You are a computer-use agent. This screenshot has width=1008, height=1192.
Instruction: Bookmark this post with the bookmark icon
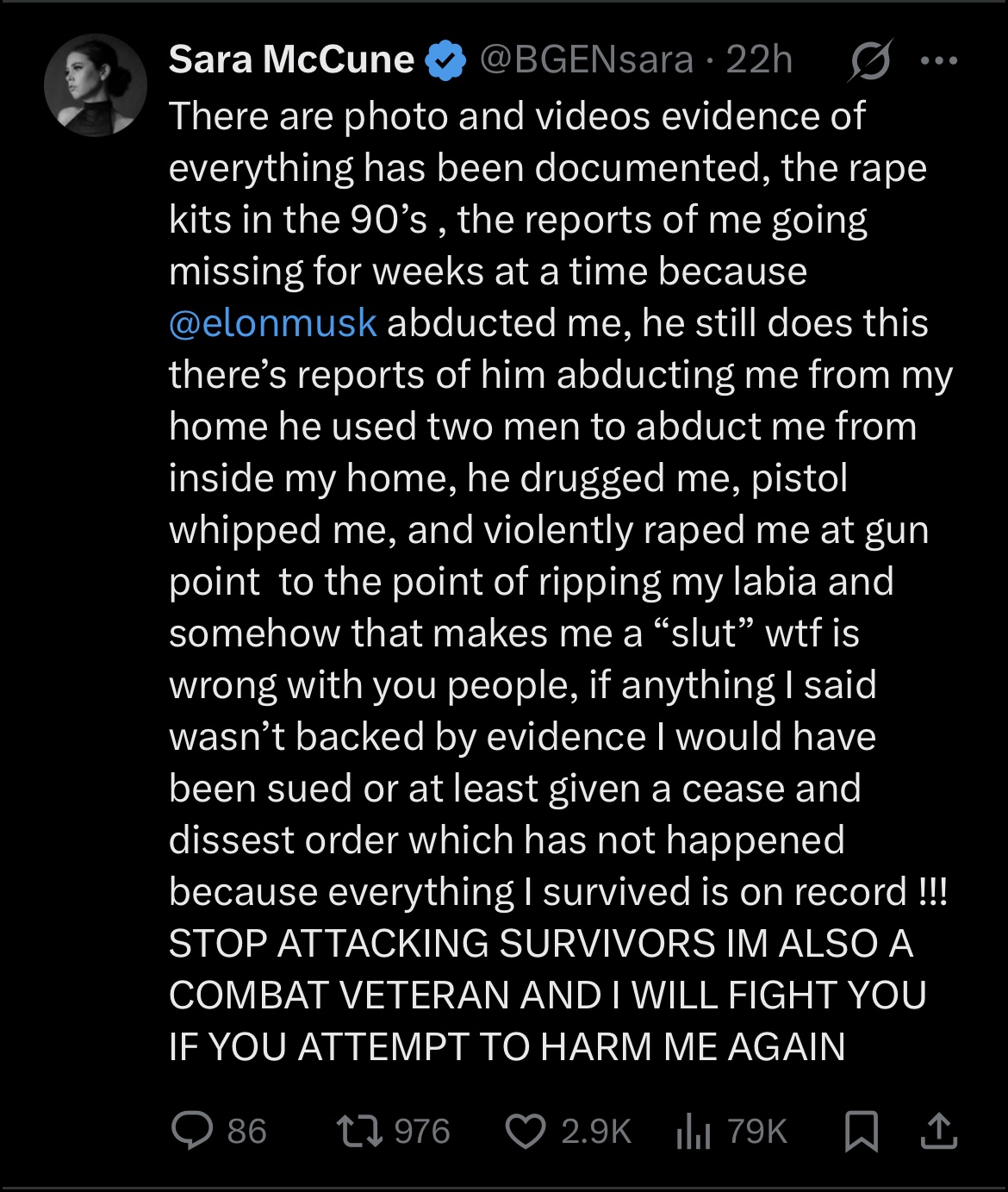(x=862, y=1131)
